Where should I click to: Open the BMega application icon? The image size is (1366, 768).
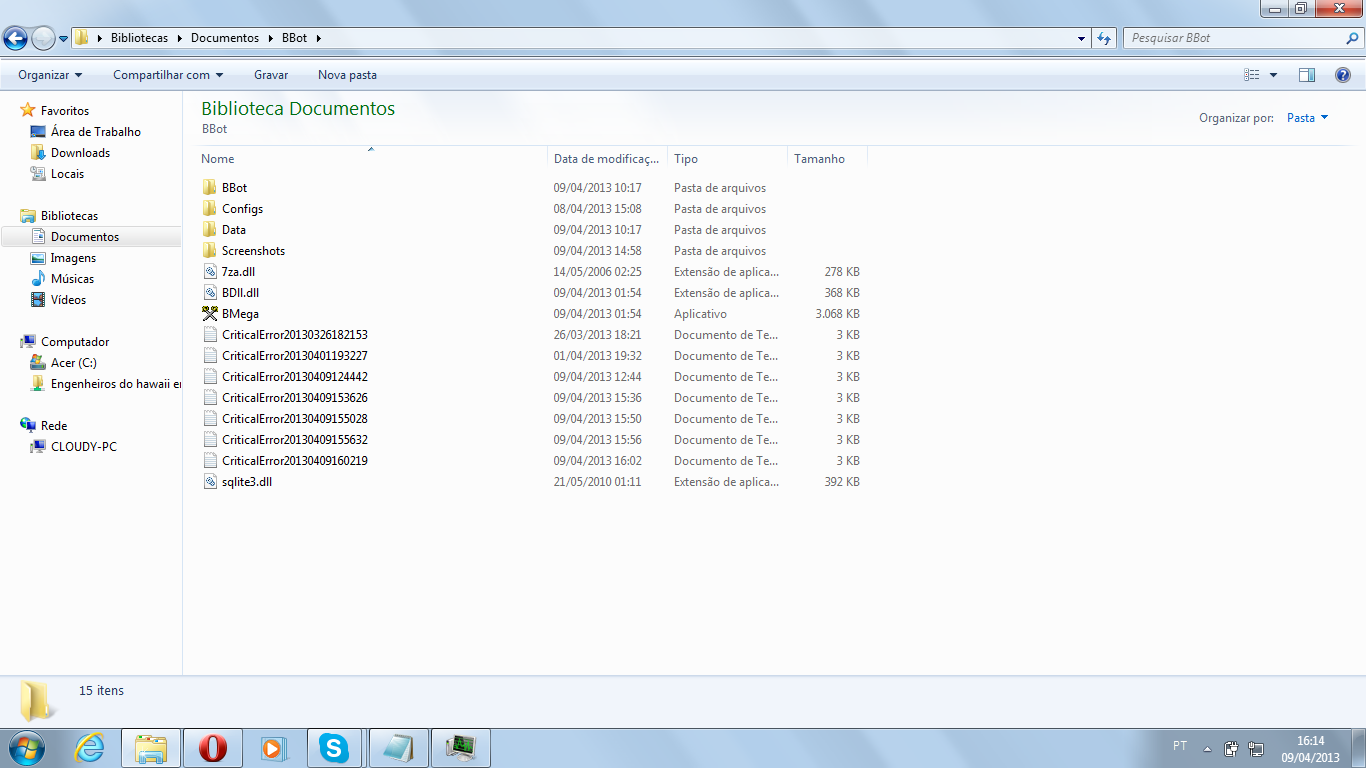(x=210, y=314)
